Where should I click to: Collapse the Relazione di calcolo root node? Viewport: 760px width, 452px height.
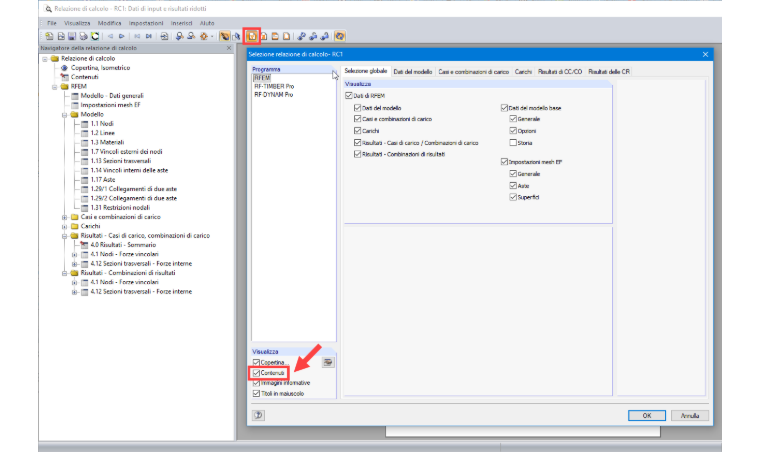[x=45, y=59]
